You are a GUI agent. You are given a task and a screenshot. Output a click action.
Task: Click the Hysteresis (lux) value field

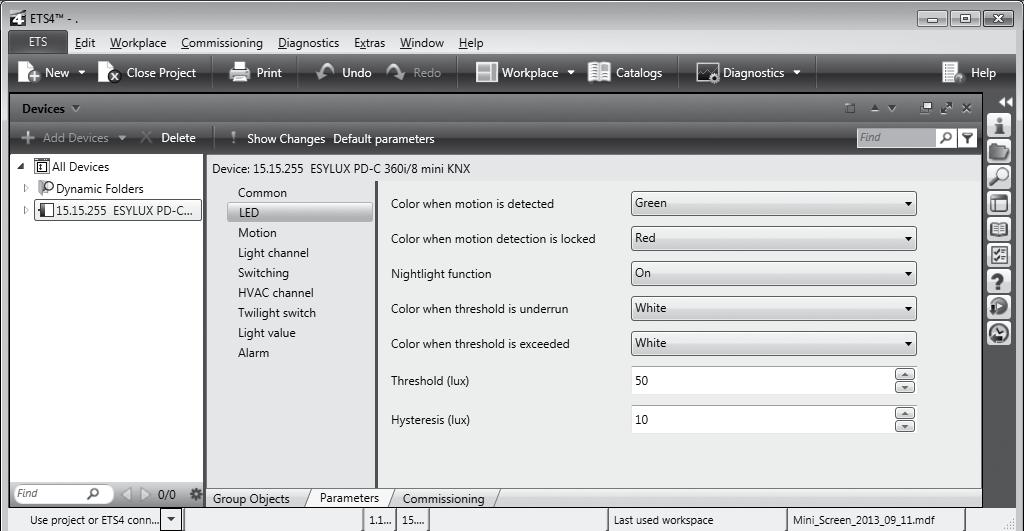761,419
